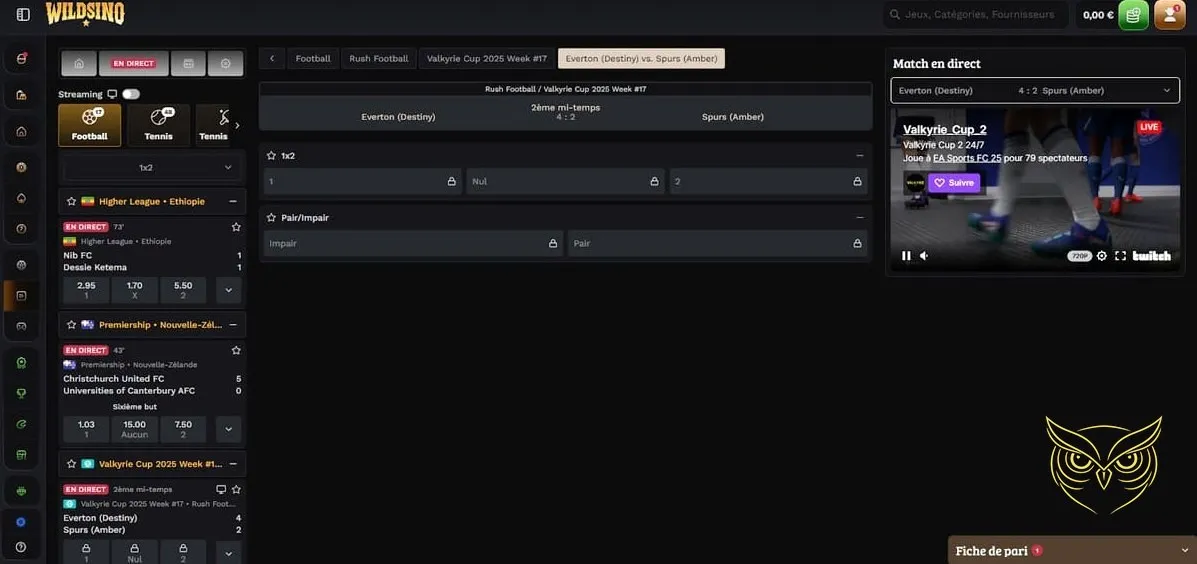Screen dimensions: 1197x564
Task: Pause the live Twitch stream
Action: click(x=906, y=256)
